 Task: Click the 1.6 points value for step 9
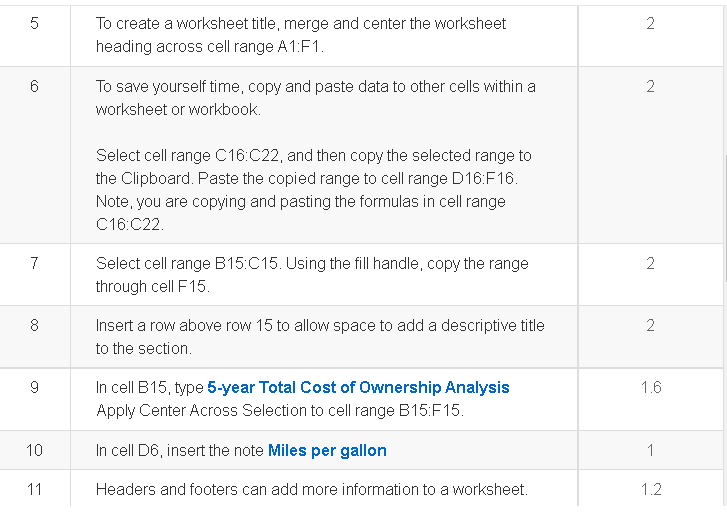(x=650, y=388)
